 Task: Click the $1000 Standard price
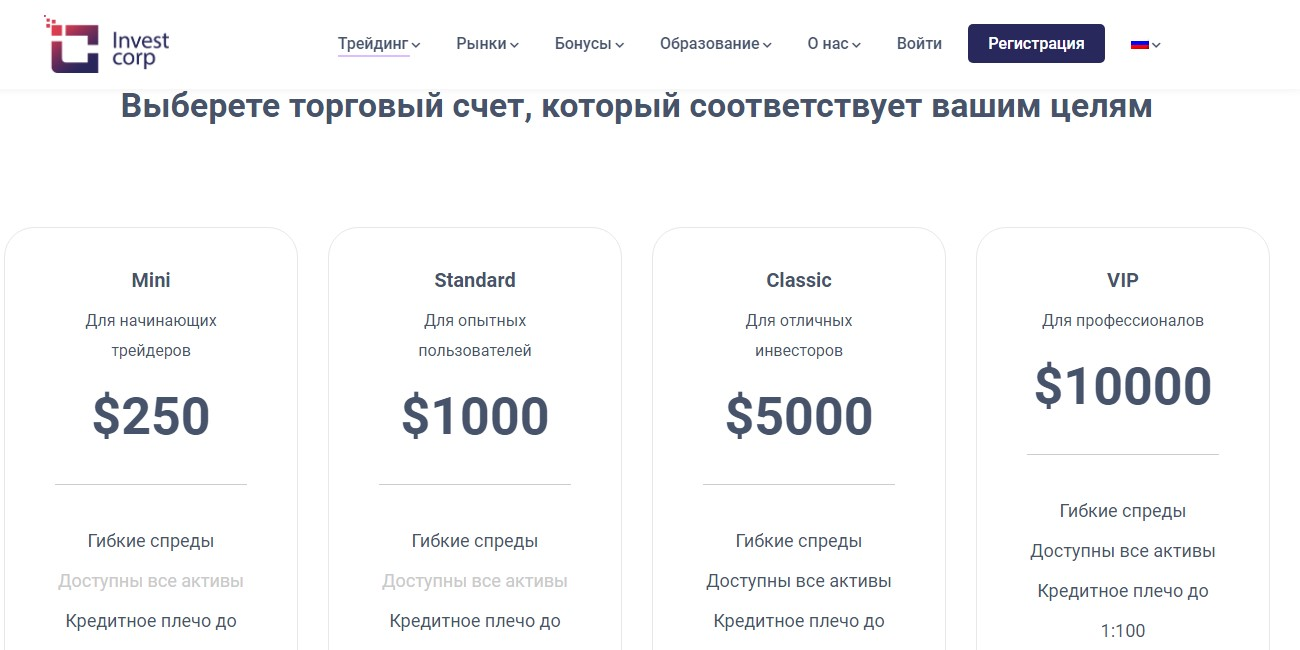[x=475, y=417]
